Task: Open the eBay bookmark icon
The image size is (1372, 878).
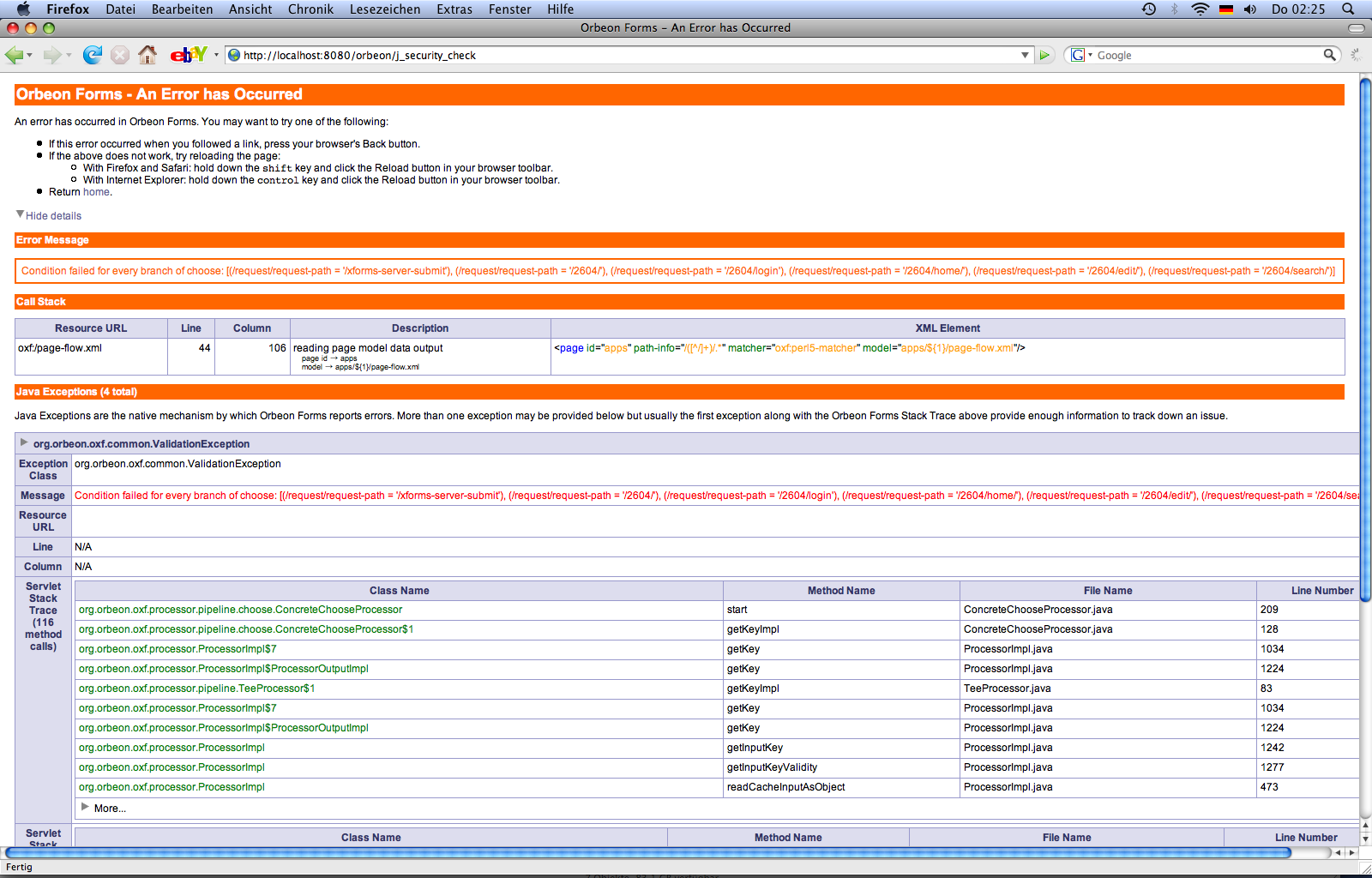Action: pos(188,55)
